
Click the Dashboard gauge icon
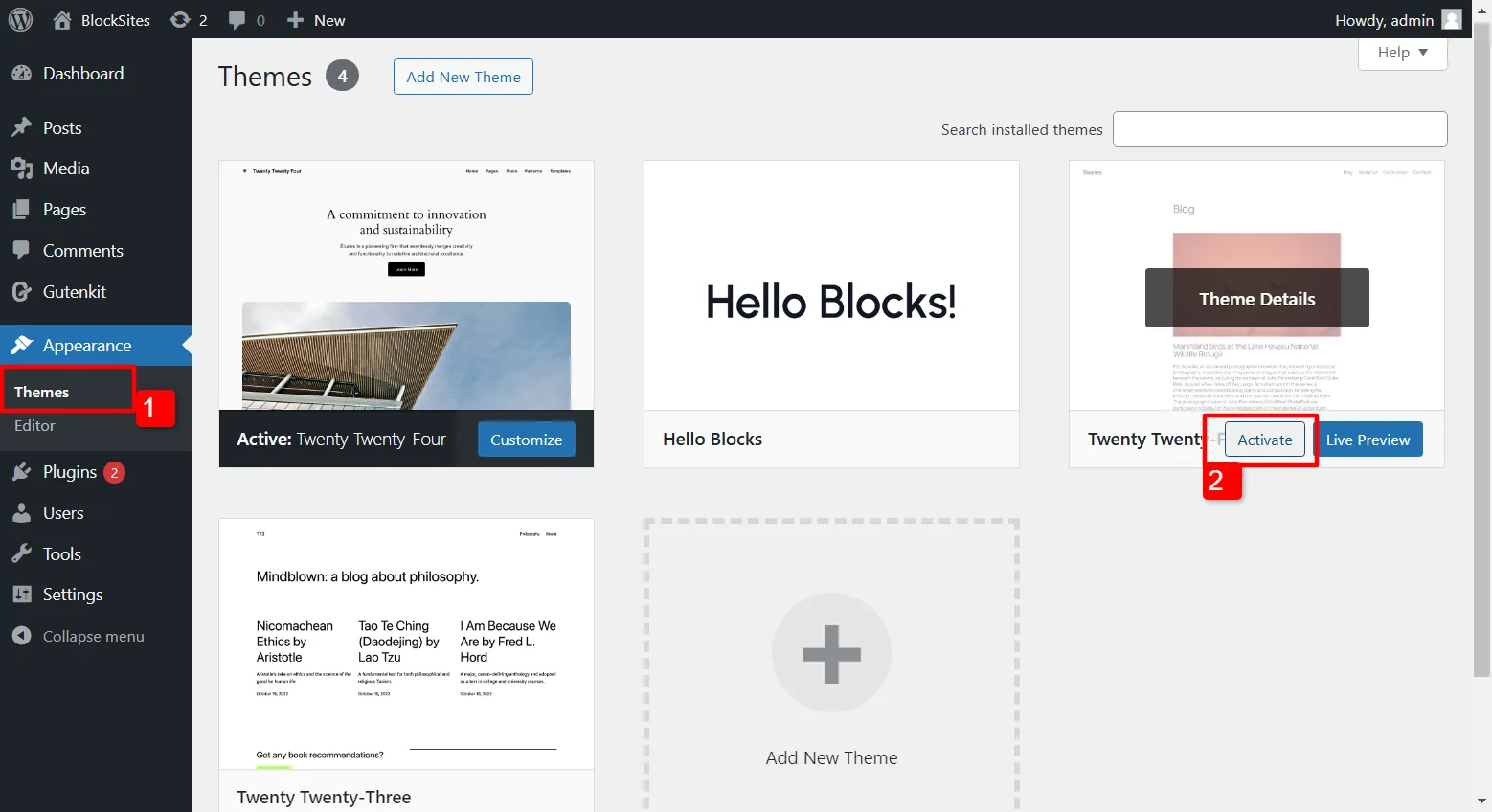click(x=21, y=74)
